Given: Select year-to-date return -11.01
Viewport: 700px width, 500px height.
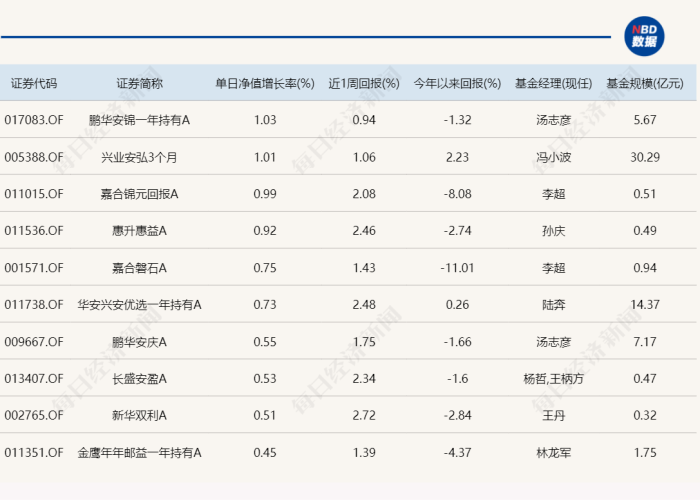Looking at the screenshot, I should tap(457, 268).
